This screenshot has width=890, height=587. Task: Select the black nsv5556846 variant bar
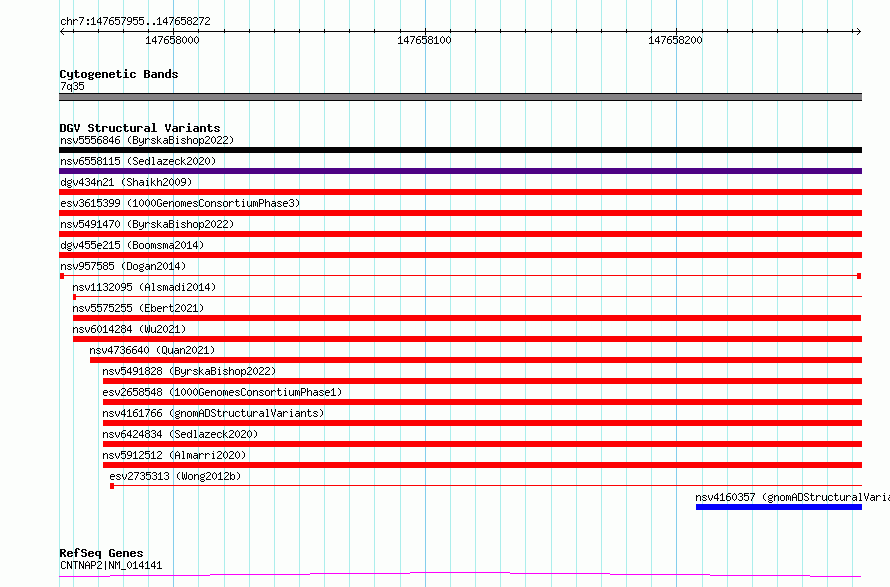point(460,150)
